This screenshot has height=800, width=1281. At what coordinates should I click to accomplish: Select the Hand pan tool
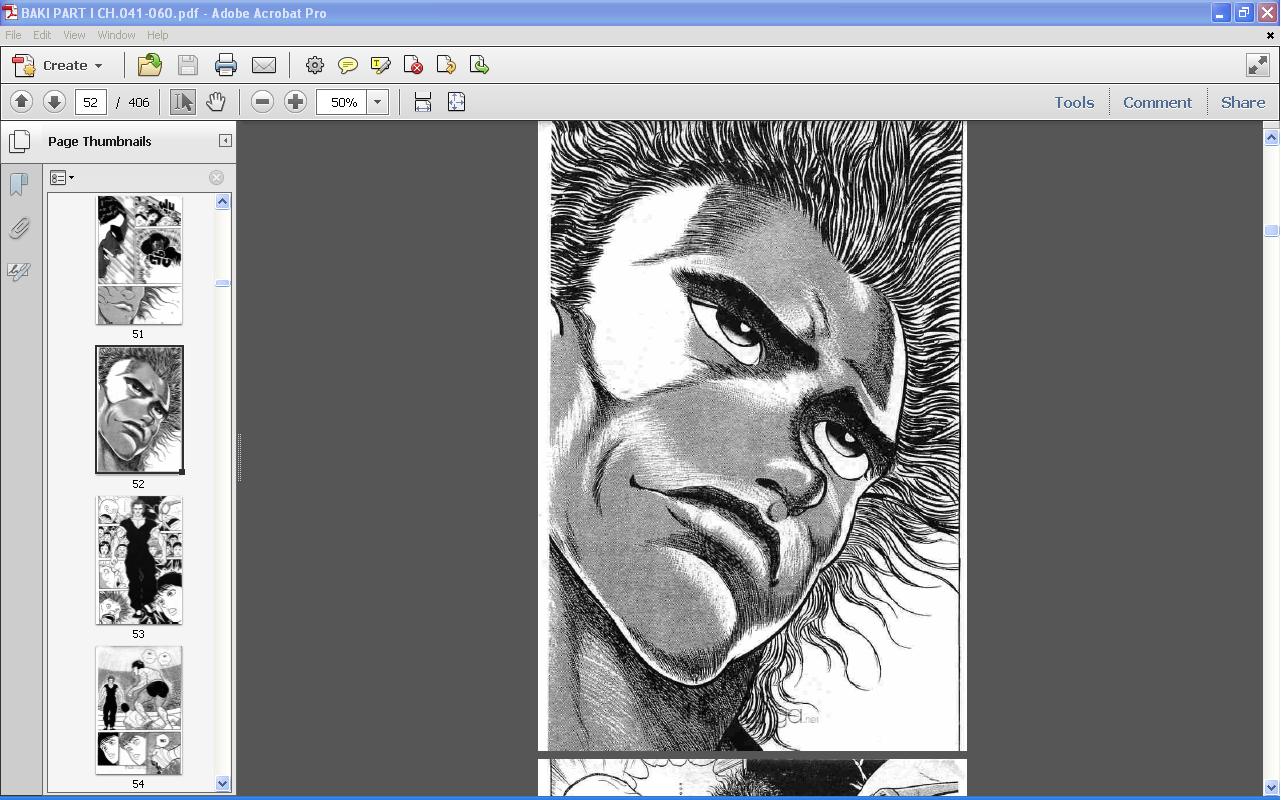coord(215,102)
